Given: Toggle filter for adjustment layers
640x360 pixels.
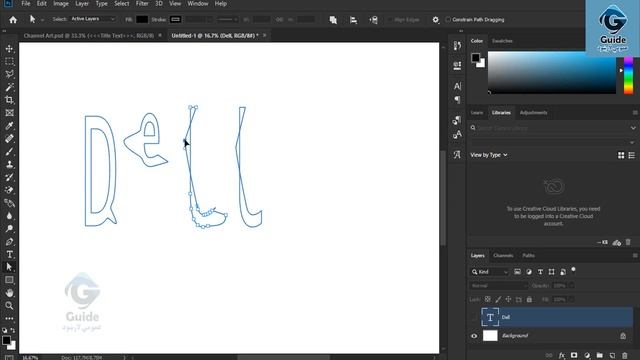Looking at the screenshot, I should coord(529,272).
